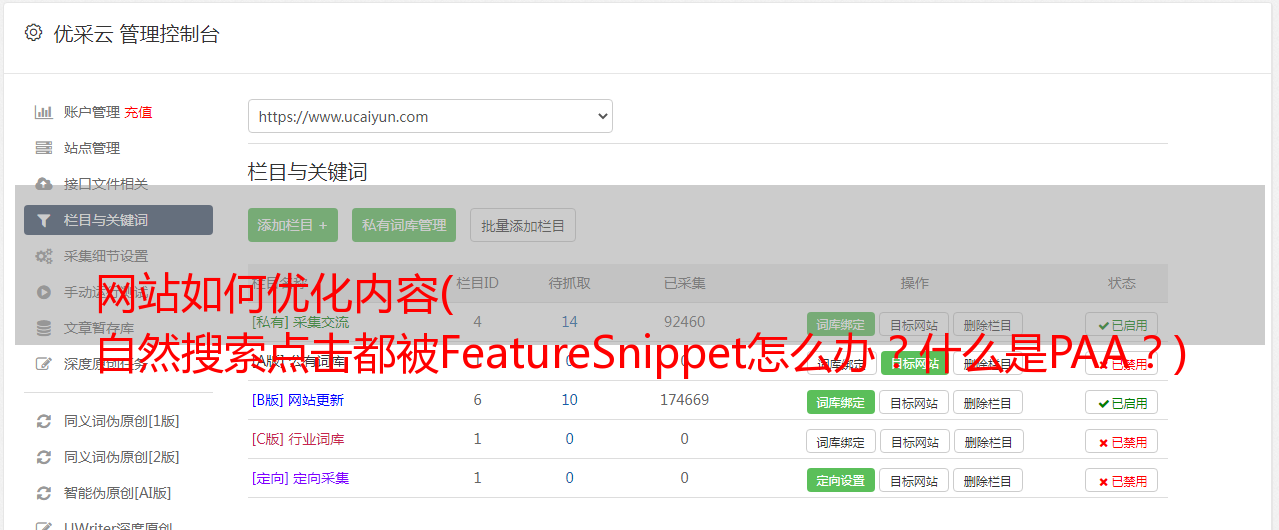Image resolution: width=1279 pixels, height=530 pixels.
Task: Click 批量添加栏目 button
Action: coord(523,225)
